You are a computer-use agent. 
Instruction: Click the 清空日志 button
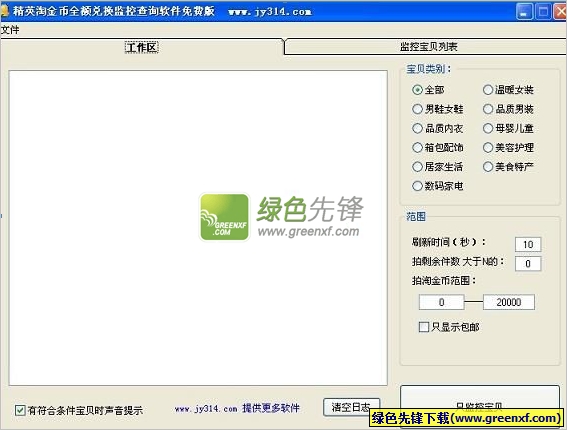click(x=351, y=407)
